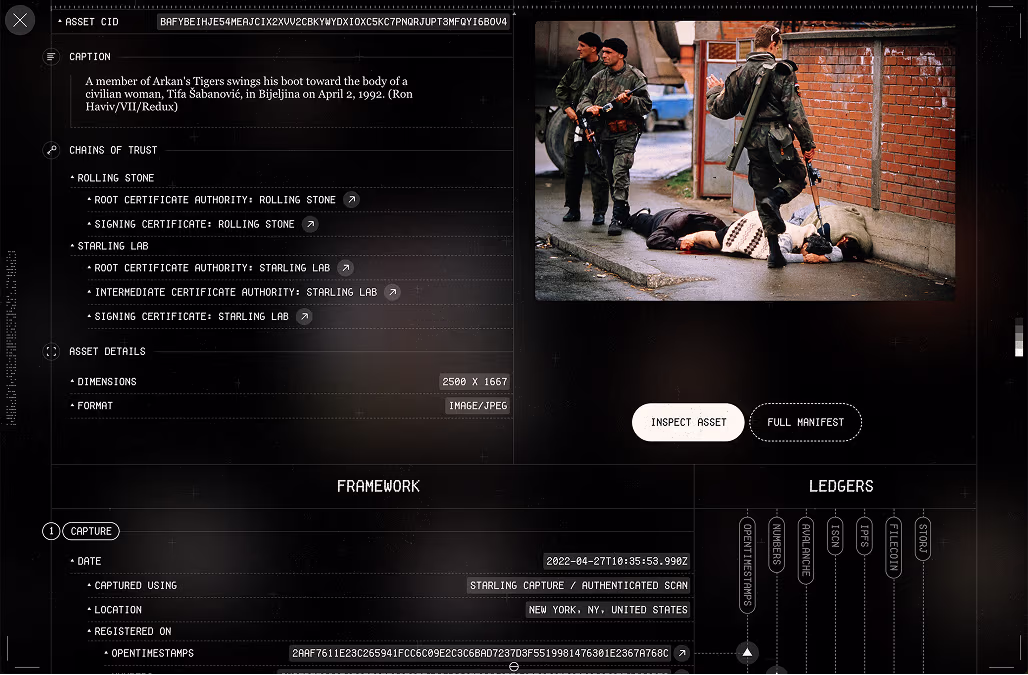1028x675 pixels.
Task: Open Starling Lab signing certificate link
Action: pyautogui.click(x=304, y=317)
